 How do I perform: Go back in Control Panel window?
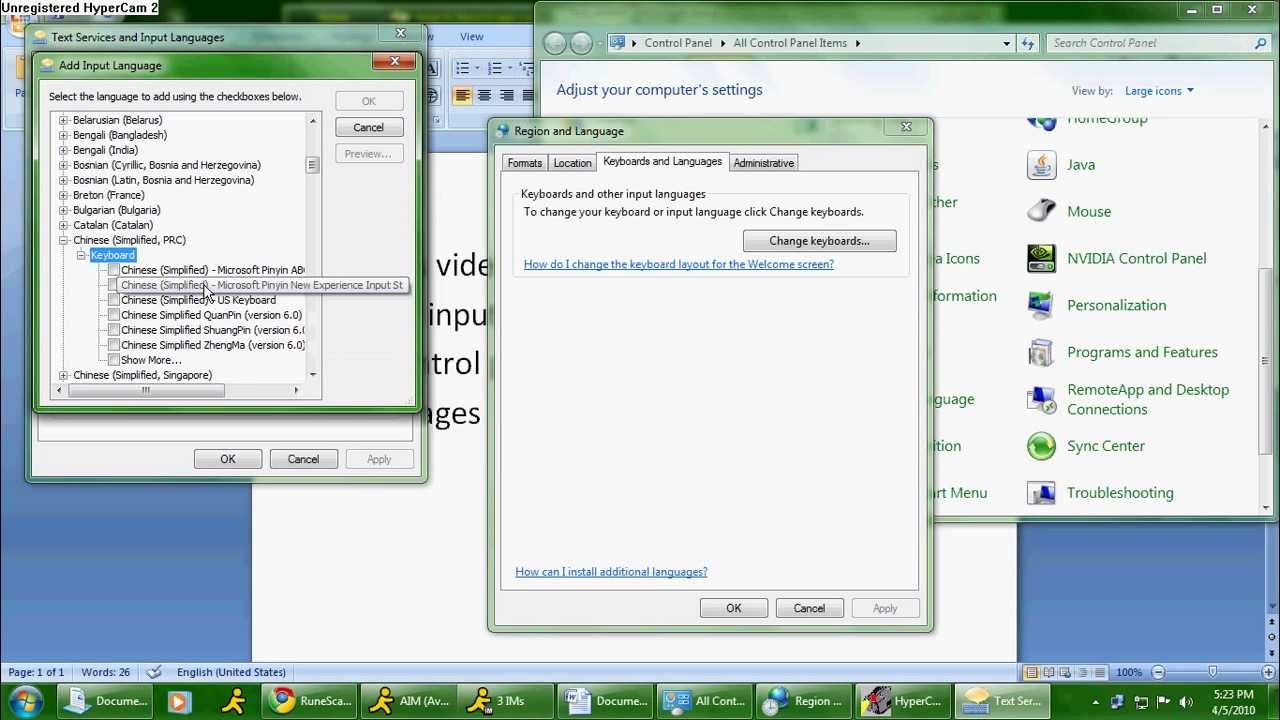point(557,43)
